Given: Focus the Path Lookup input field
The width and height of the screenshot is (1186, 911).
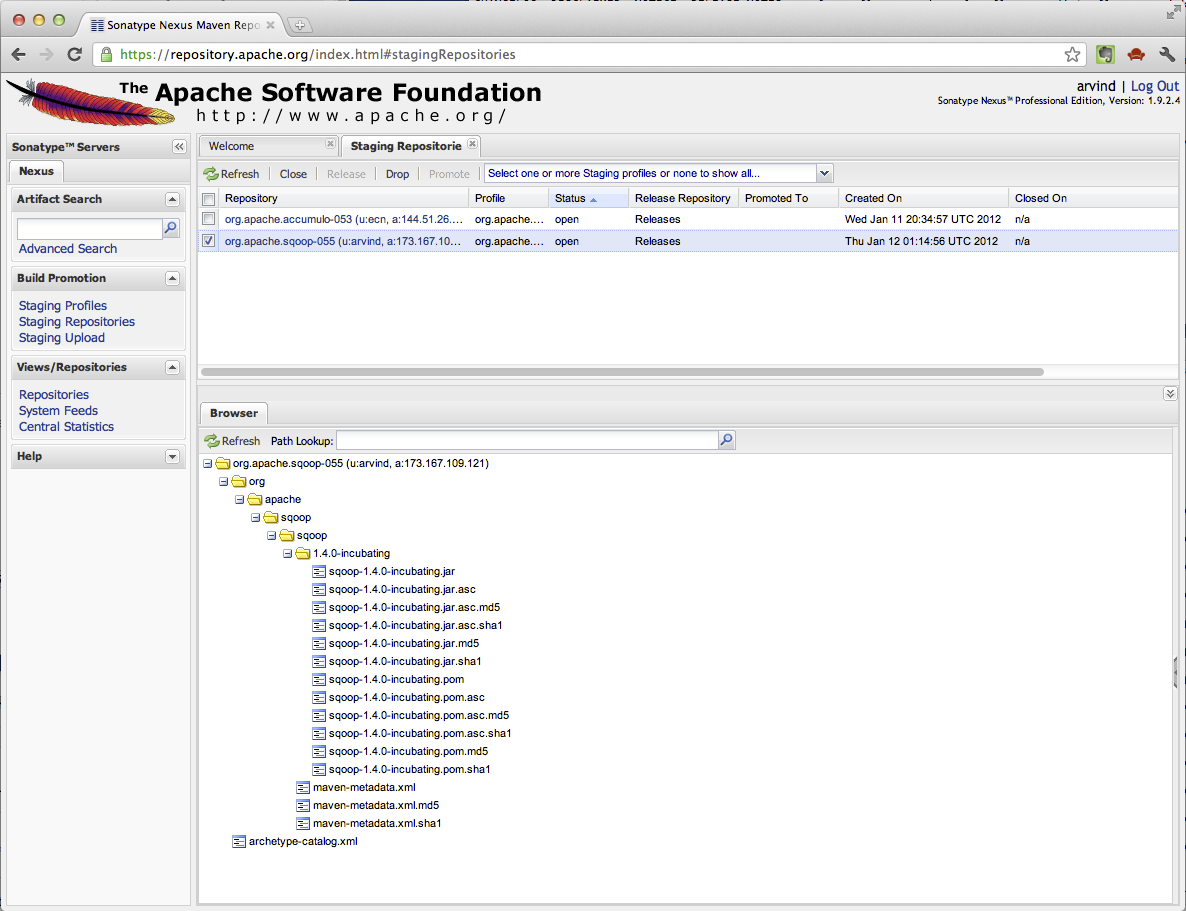Looking at the screenshot, I should click(x=527, y=440).
